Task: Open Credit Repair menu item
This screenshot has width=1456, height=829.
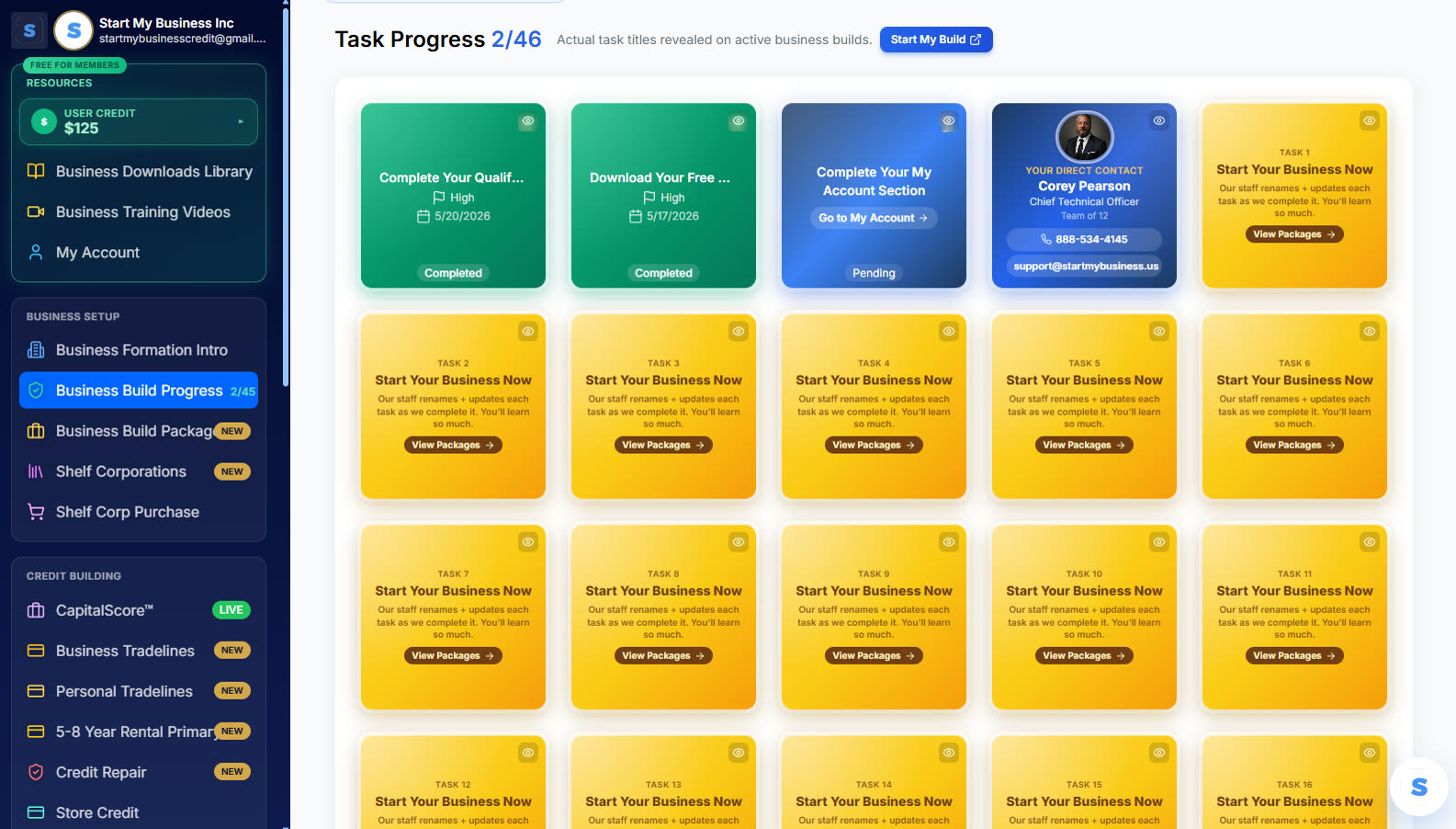Action: click(x=139, y=772)
